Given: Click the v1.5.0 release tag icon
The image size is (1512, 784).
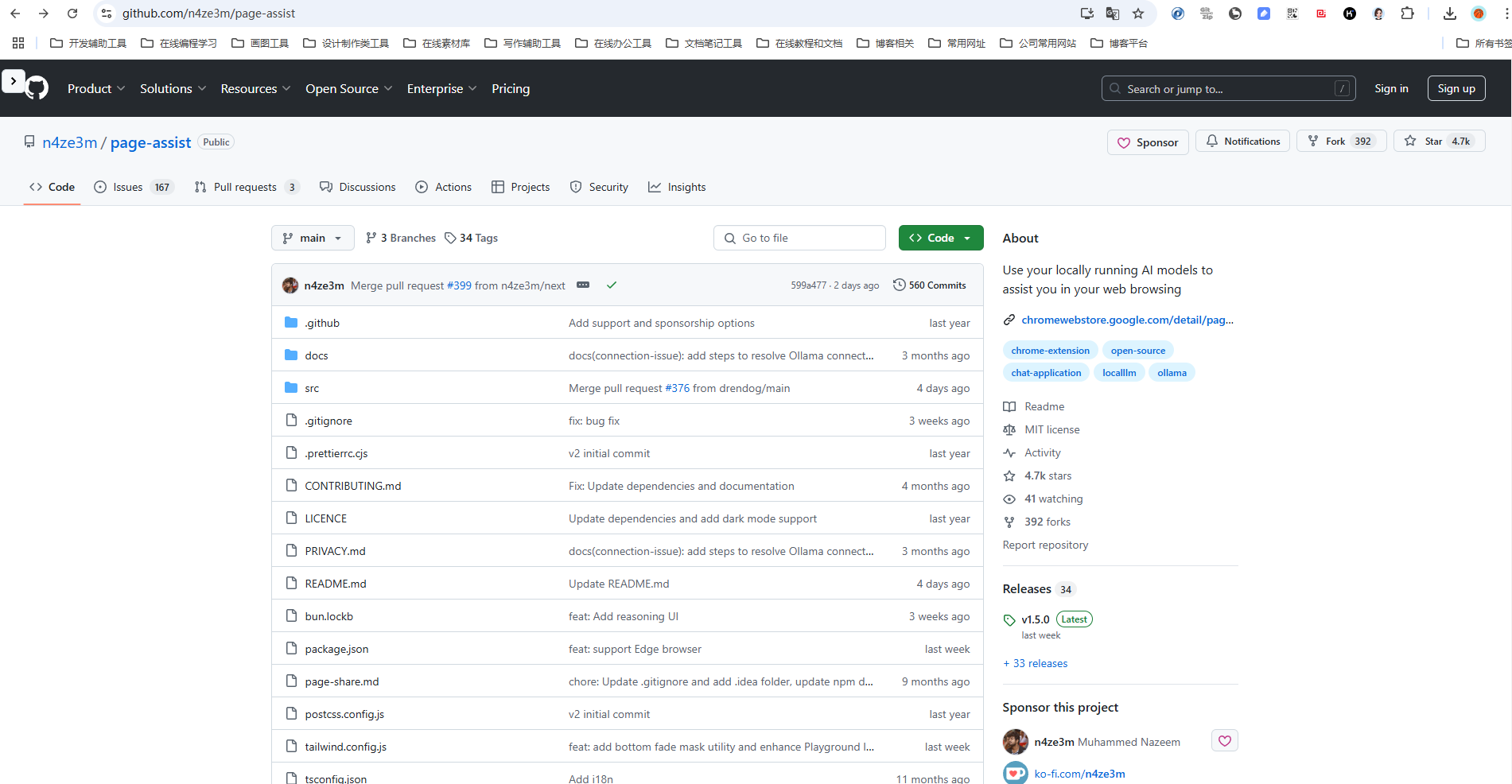Looking at the screenshot, I should coord(1009,620).
